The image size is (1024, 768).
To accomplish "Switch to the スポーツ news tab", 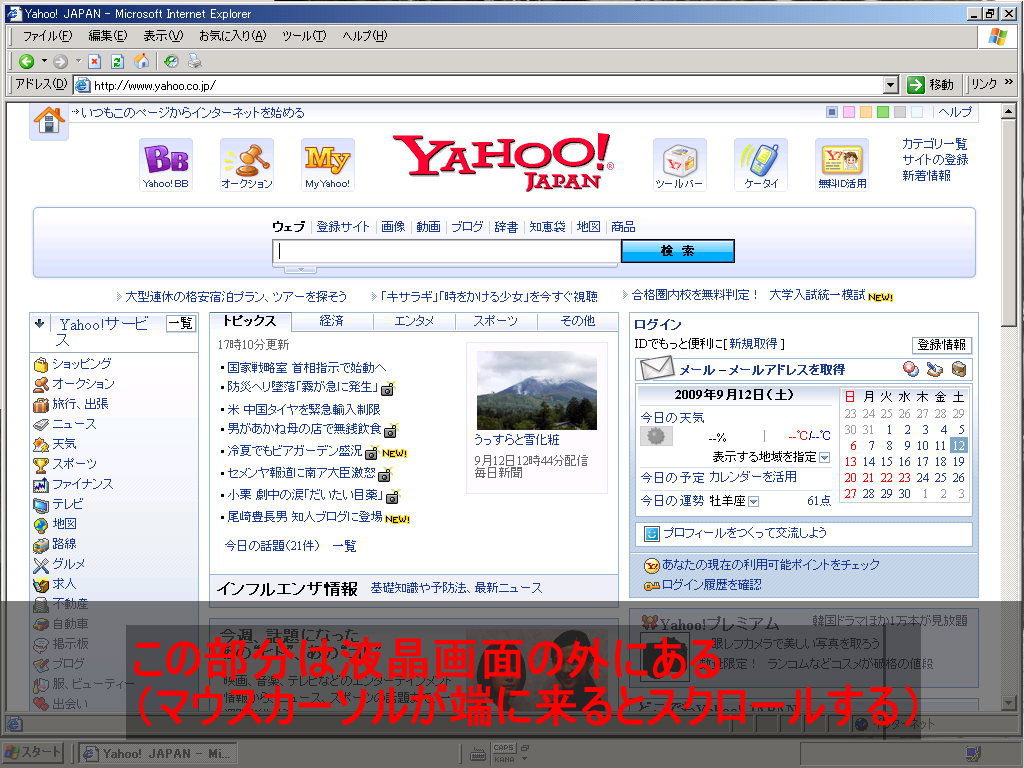I will click(496, 321).
